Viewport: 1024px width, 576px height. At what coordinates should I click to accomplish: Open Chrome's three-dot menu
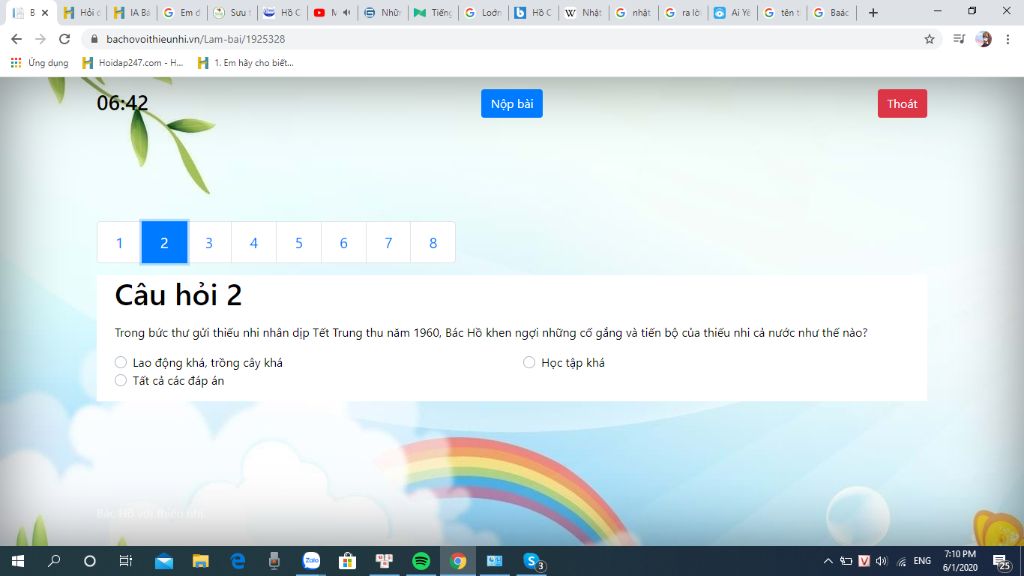pyautogui.click(x=1008, y=39)
